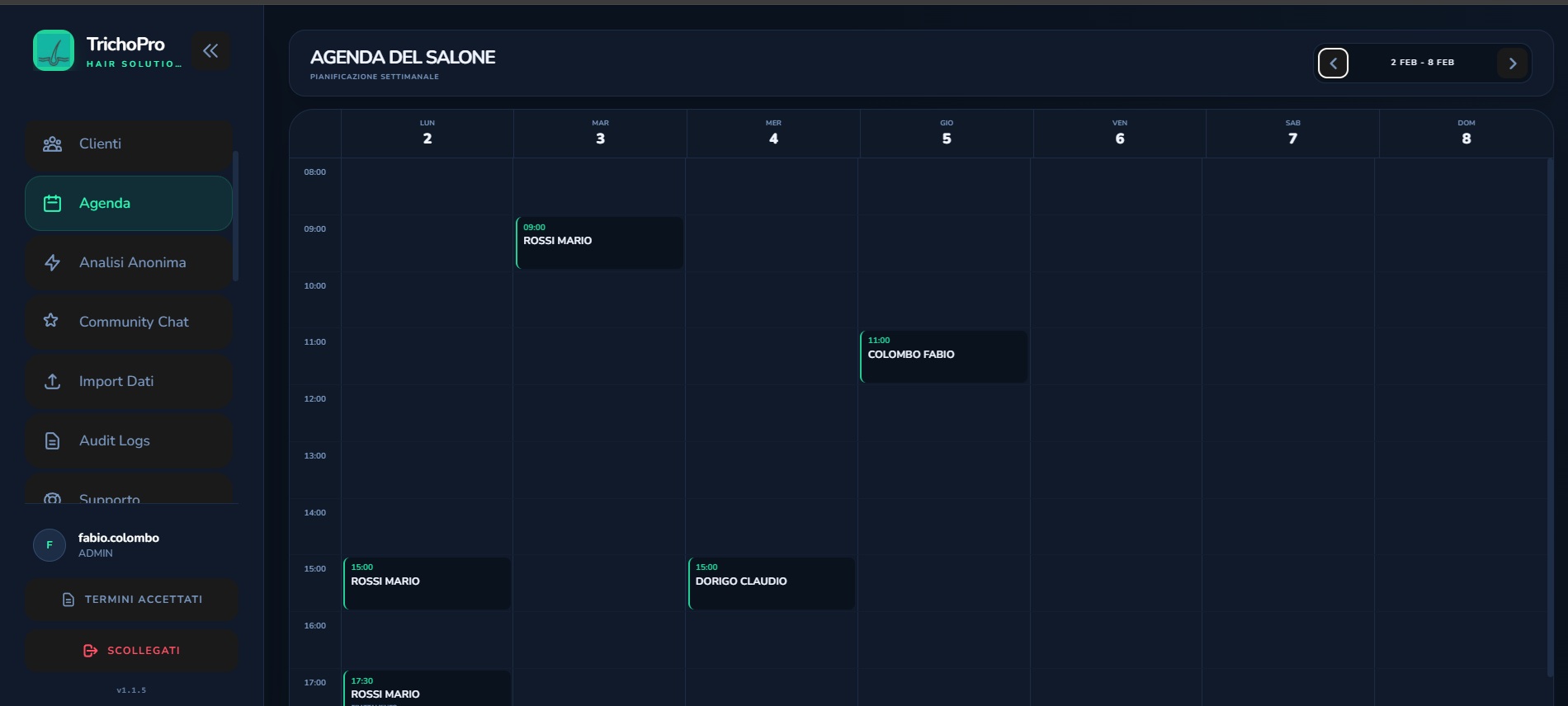Screen dimensions: 1568x706
Task: Select the Agenda menu item
Action: 129,203
